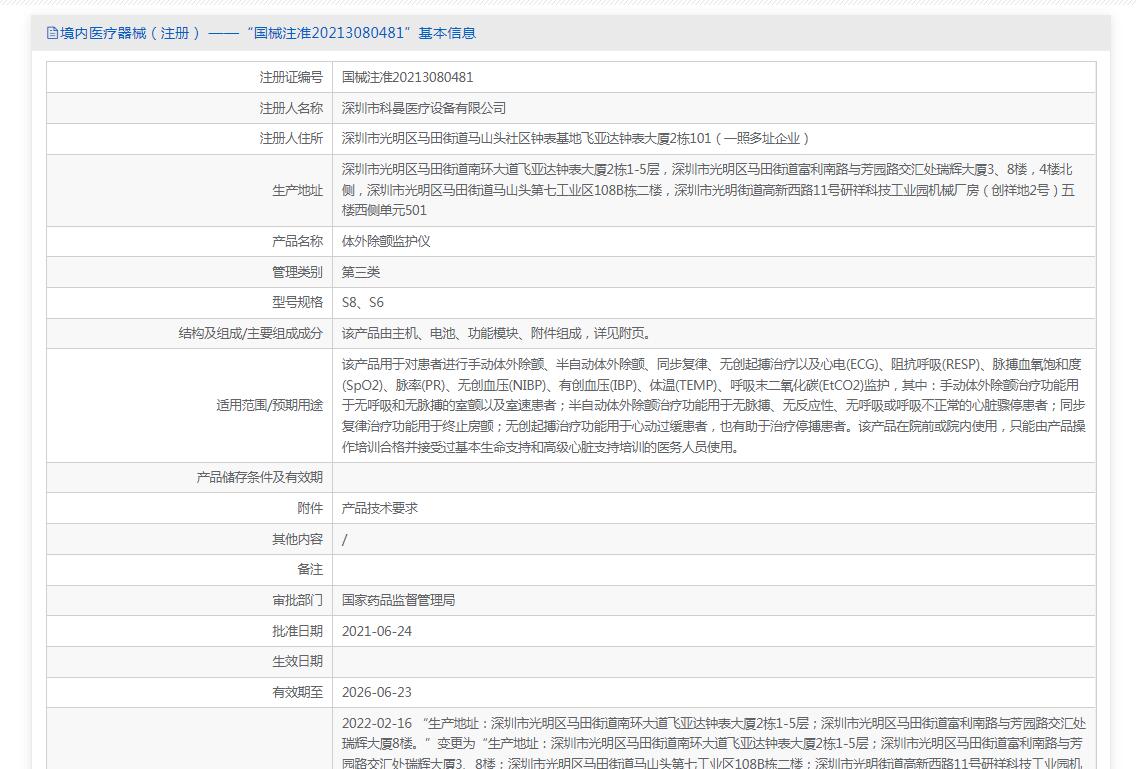Select the product name 体外除颤监护仪
1136x769 pixels.
click(386, 241)
